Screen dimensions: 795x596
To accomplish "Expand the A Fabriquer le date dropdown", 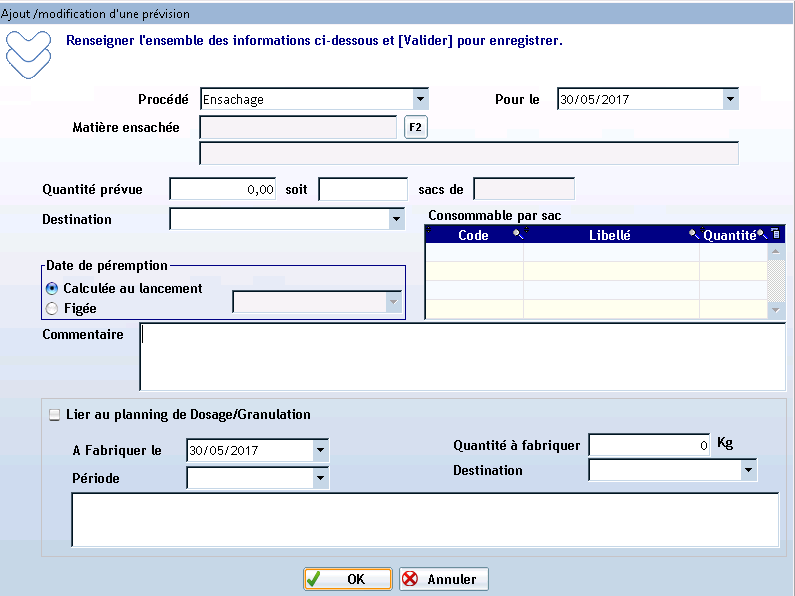I will [320, 450].
